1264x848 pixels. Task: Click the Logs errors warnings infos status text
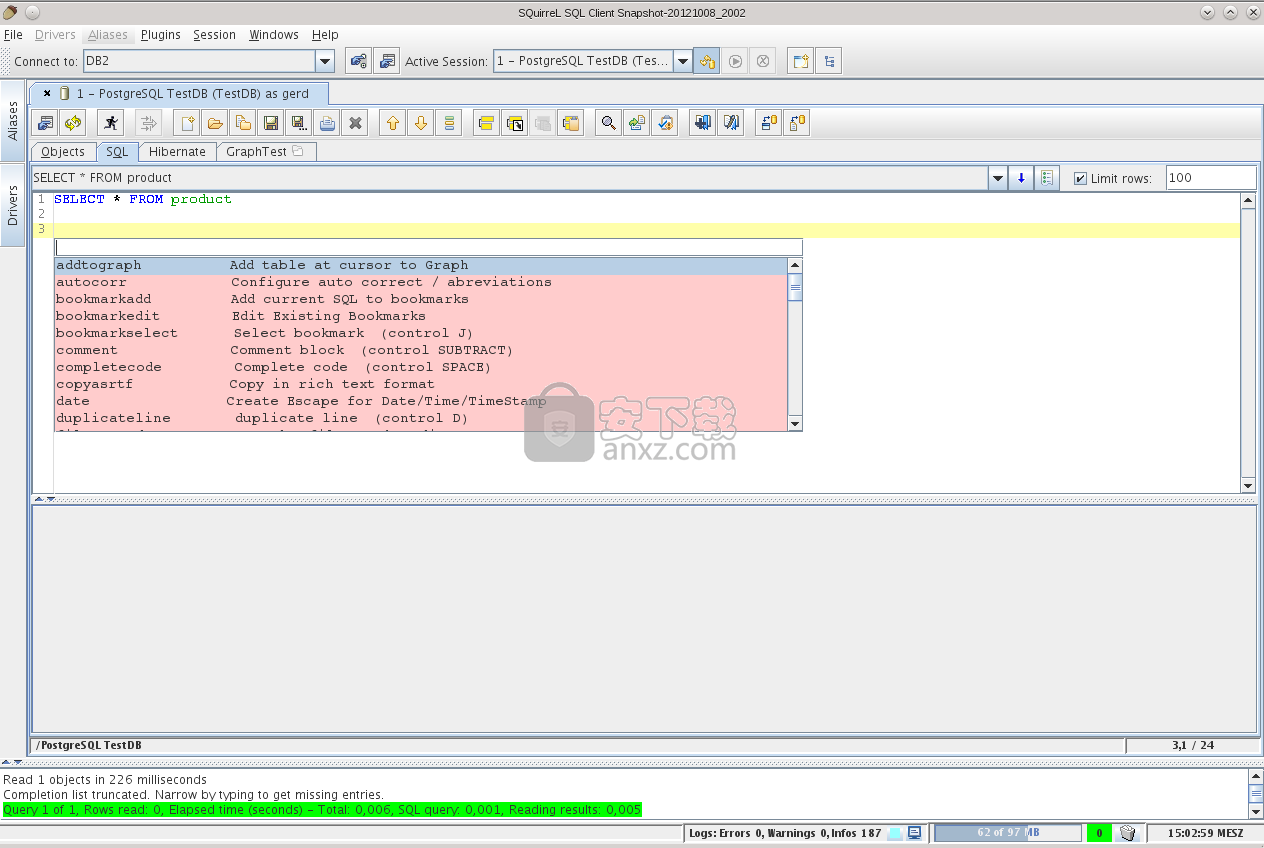tap(785, 833)
